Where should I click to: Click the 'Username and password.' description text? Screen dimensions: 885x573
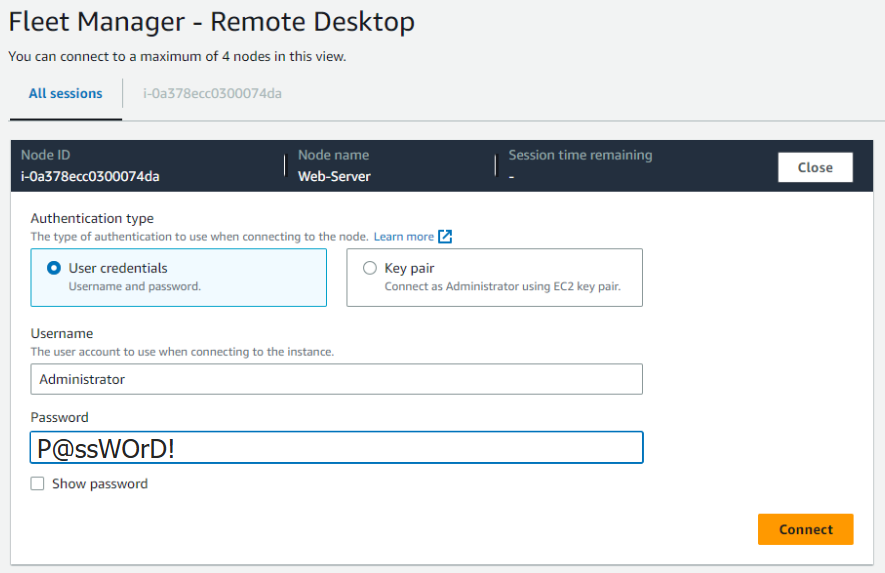click(x=135, y=287)
